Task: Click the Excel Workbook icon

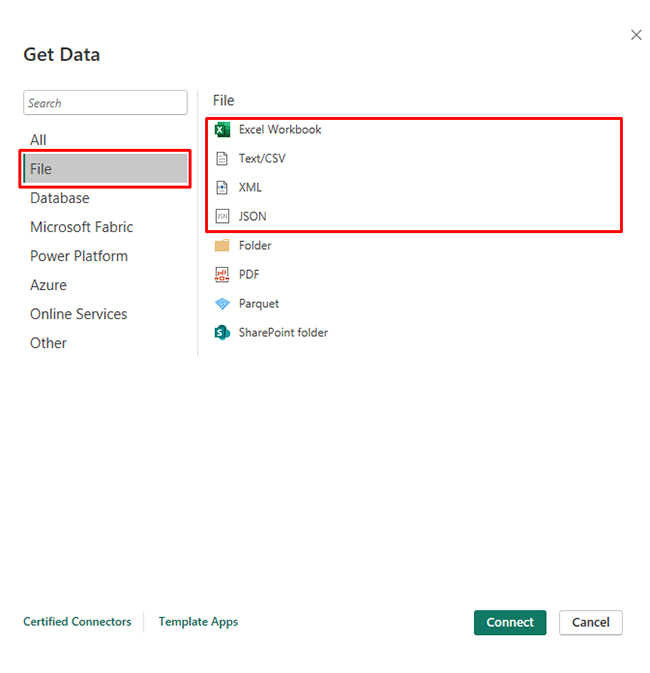Action: point(222,130)
